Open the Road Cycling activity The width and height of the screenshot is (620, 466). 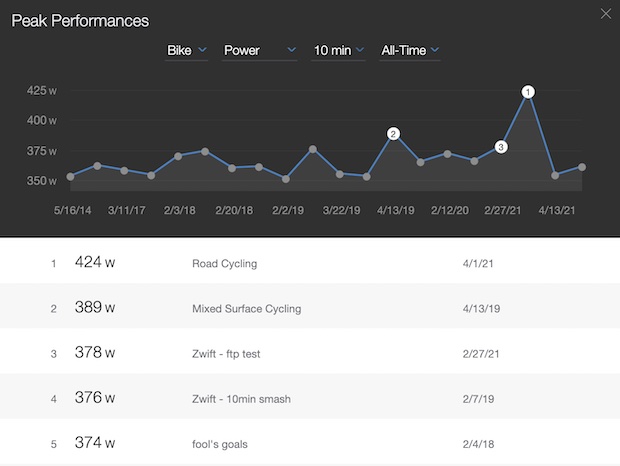point(224,264)
